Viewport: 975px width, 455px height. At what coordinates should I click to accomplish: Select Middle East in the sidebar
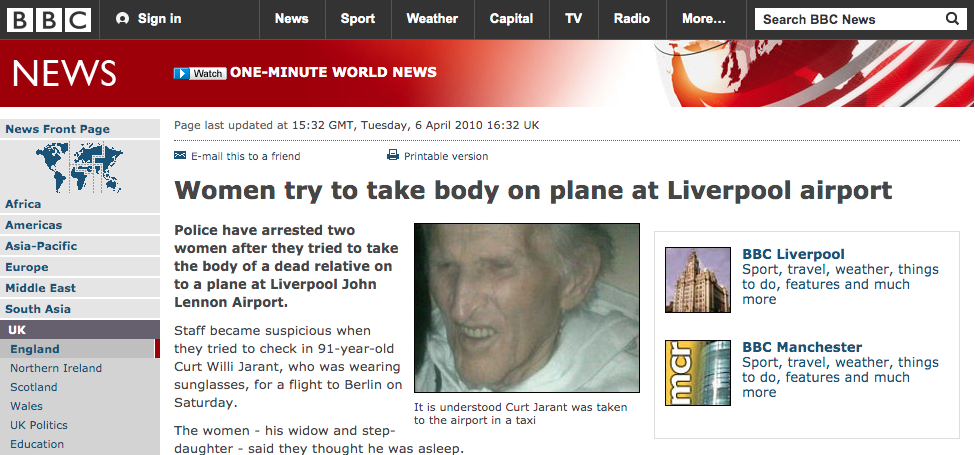coord(40,288)
